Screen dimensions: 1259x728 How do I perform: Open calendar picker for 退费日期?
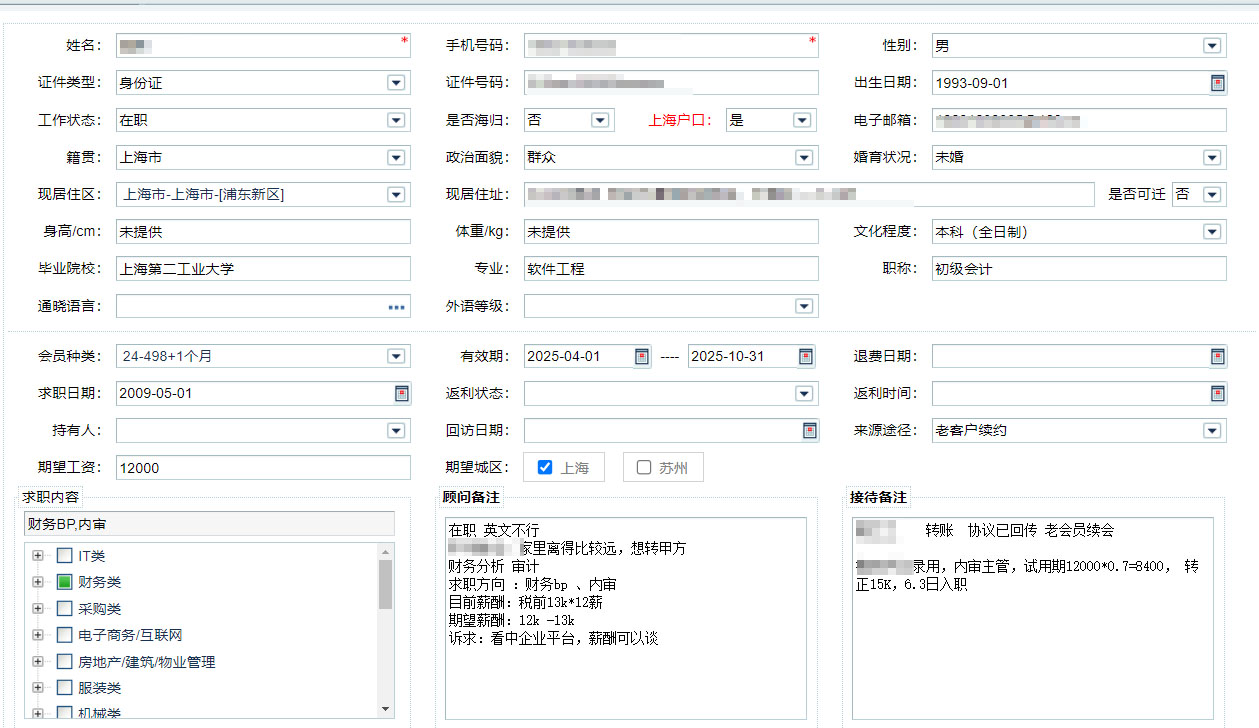(x=1217, y=356)
